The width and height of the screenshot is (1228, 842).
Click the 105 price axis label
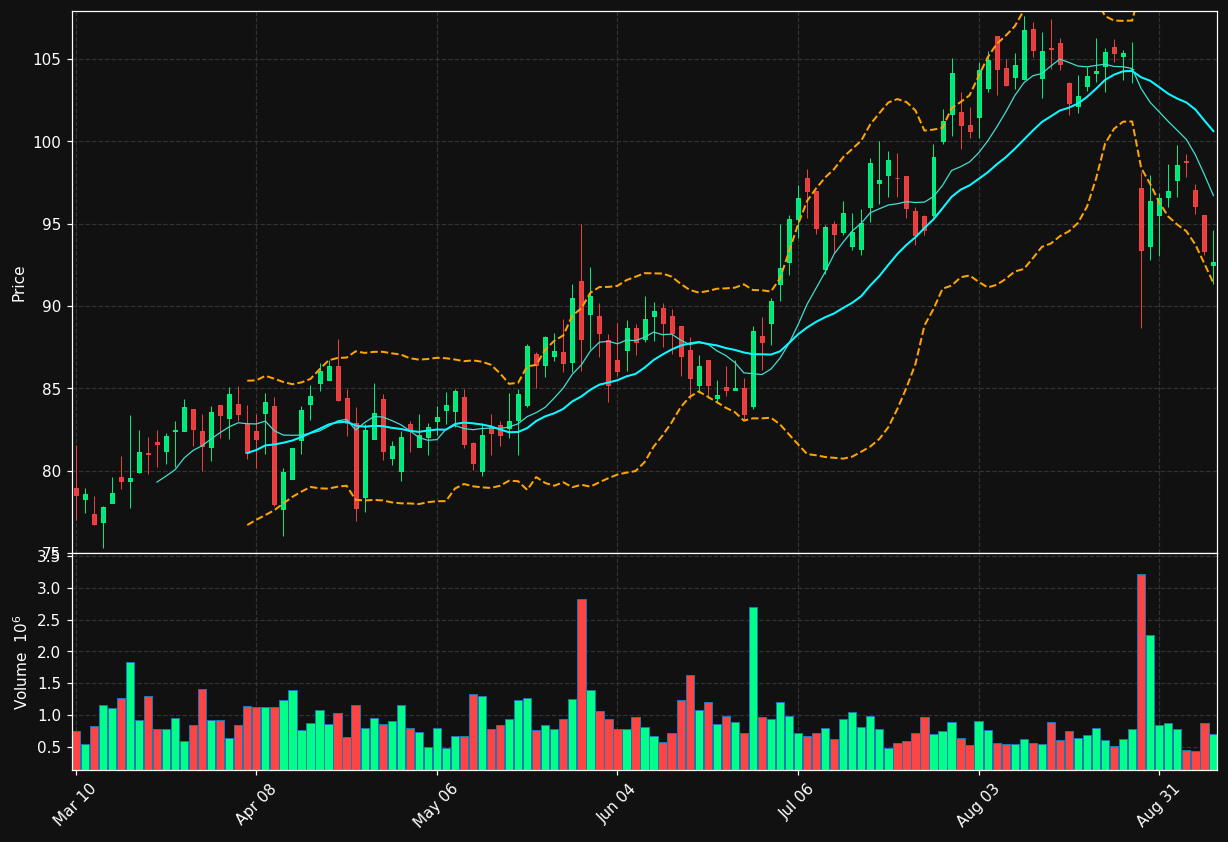[47, 60]
